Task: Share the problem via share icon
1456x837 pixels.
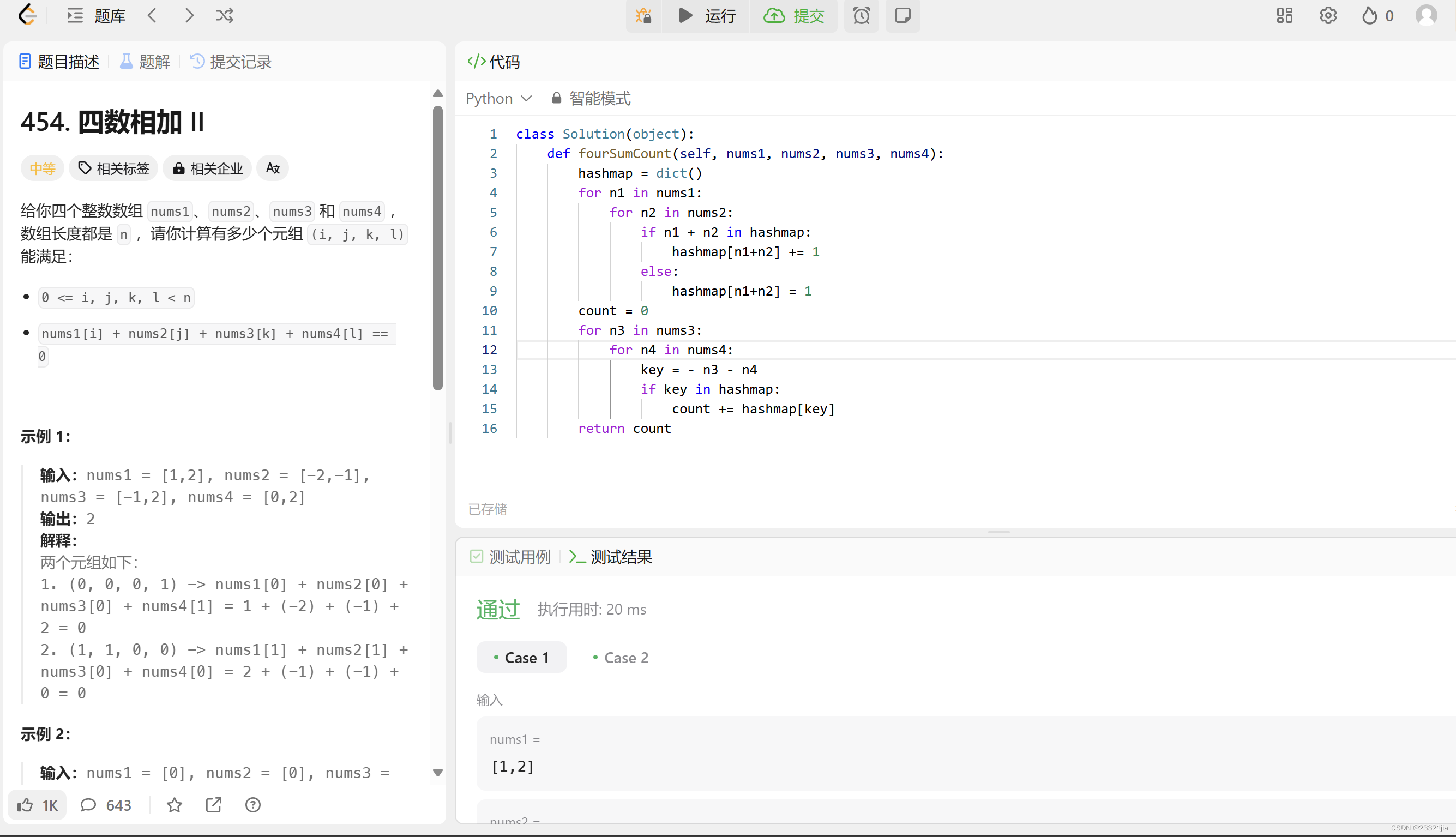Action: [214, 805]
